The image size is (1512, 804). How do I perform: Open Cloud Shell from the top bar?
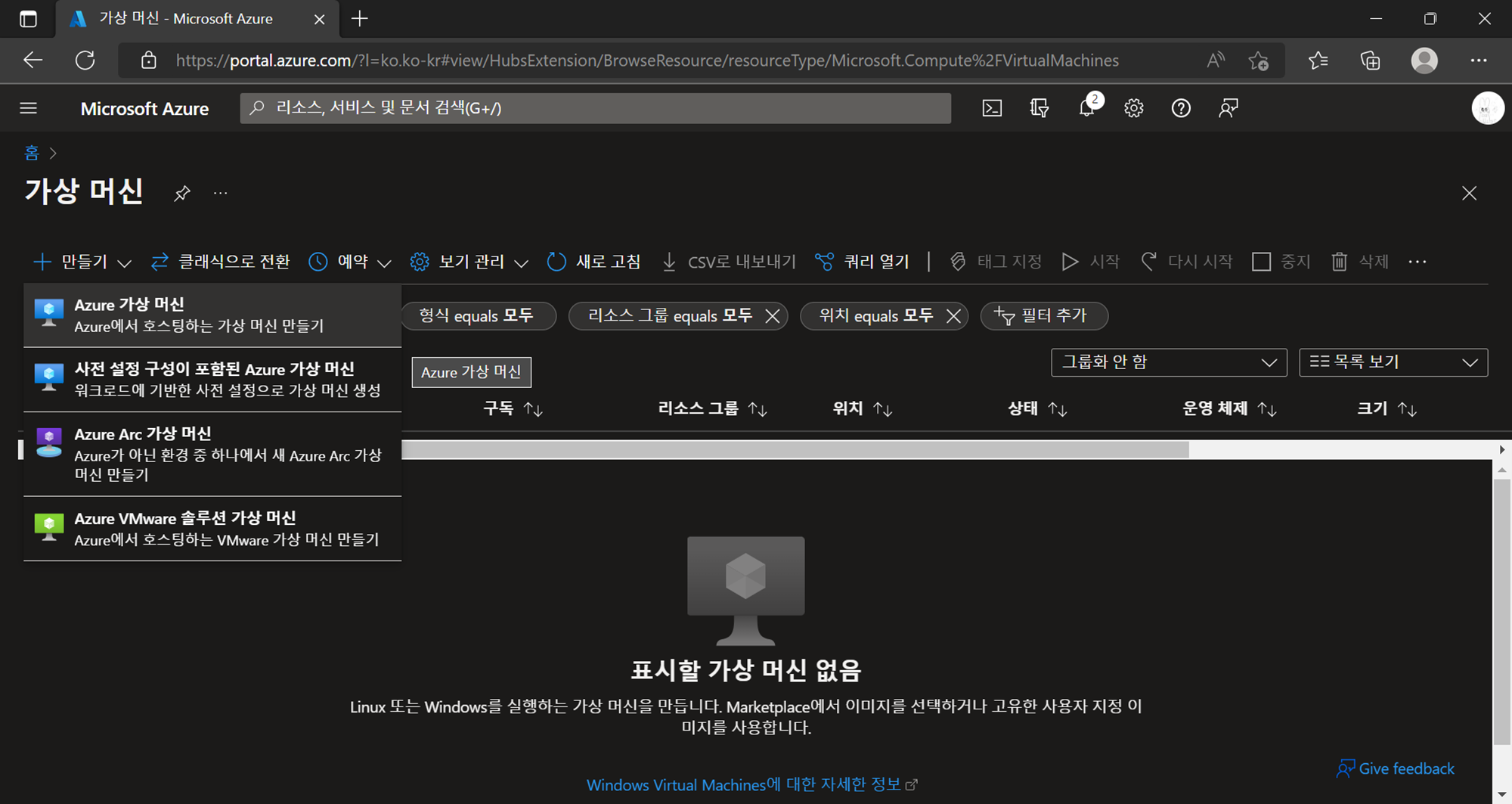(992, 108)
